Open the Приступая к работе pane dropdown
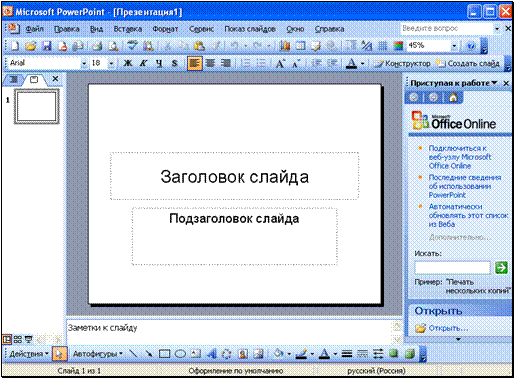 (x=494, y=83)
